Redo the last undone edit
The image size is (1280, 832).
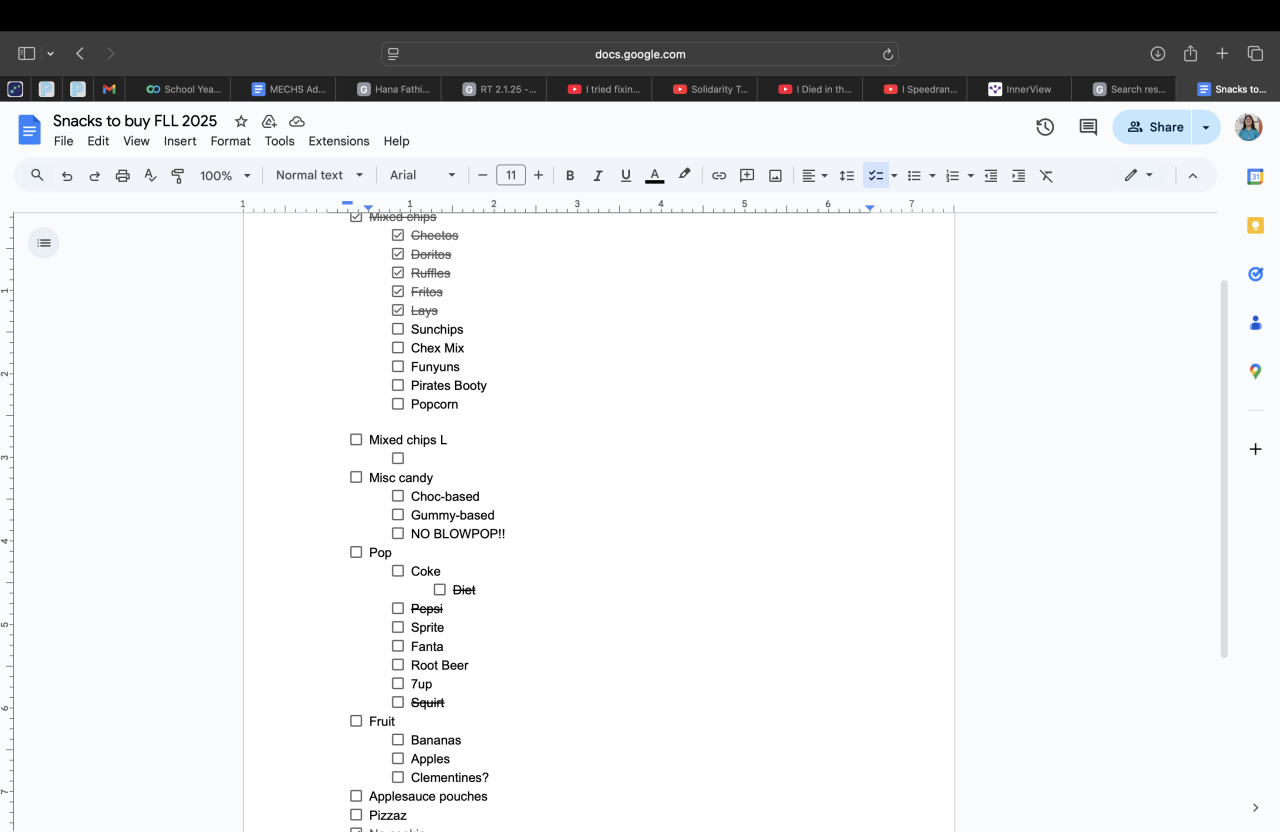[x=95, y=176]
